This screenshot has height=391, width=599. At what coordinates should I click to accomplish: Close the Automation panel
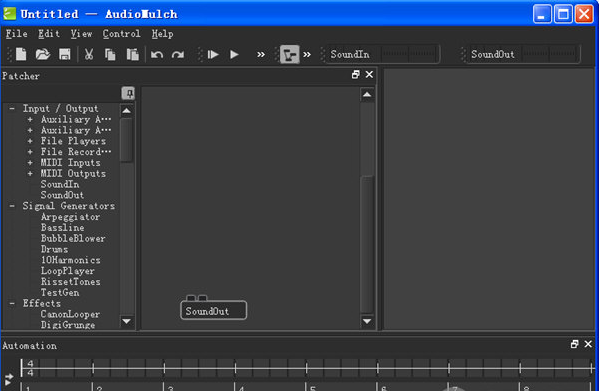click(x=588, y=344)
